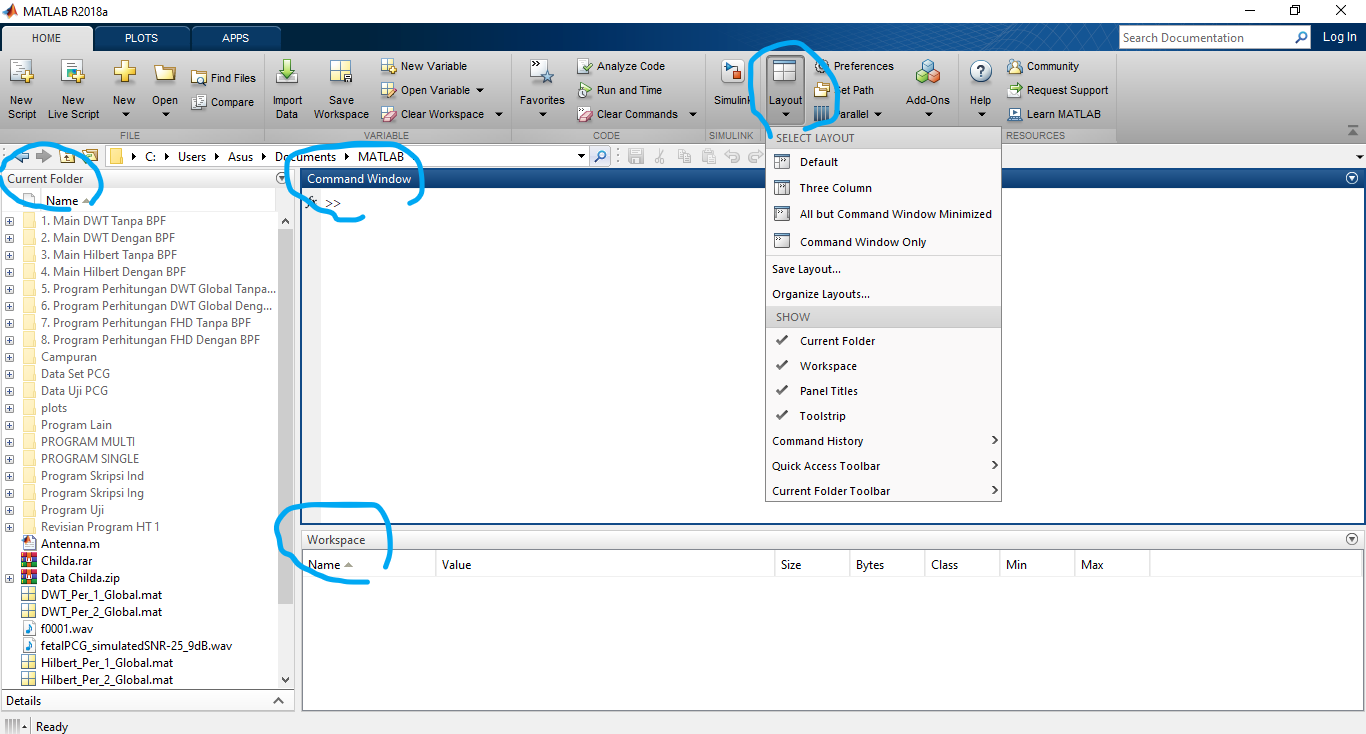Open the Open Variable dropdown arrow
1366x734 pixels.
click(x=480, y=90)
